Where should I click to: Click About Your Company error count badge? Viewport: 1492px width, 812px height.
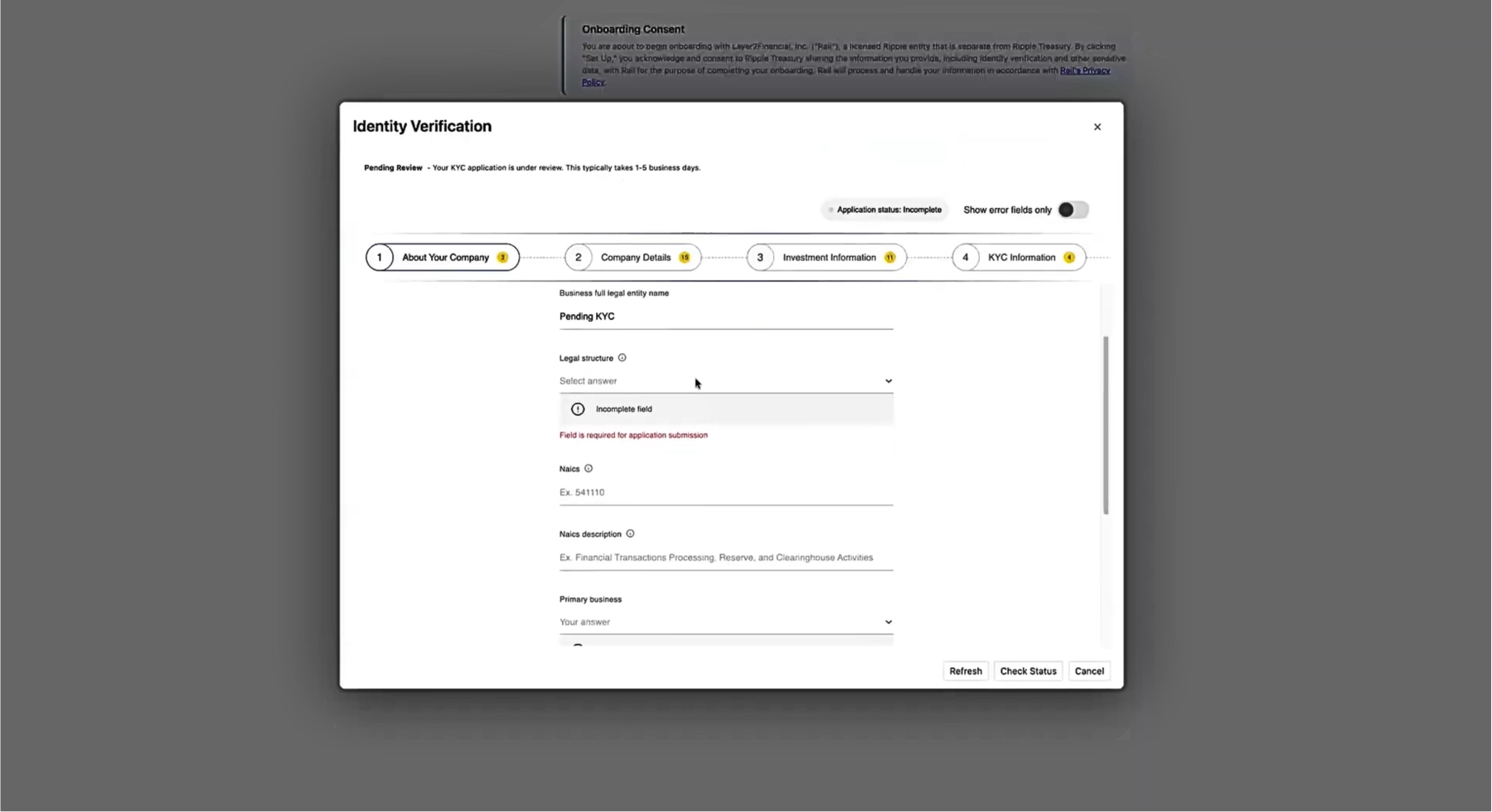tap(502, 258)
